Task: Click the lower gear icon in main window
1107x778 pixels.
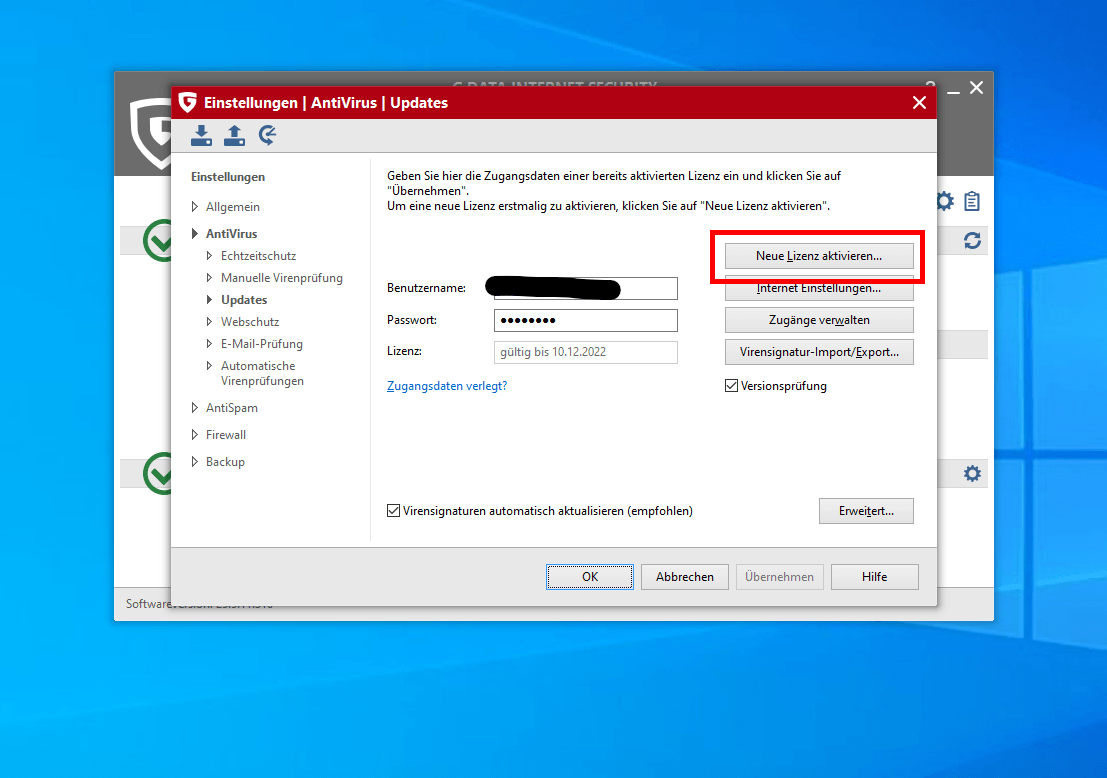Action: tap(971, 474)
